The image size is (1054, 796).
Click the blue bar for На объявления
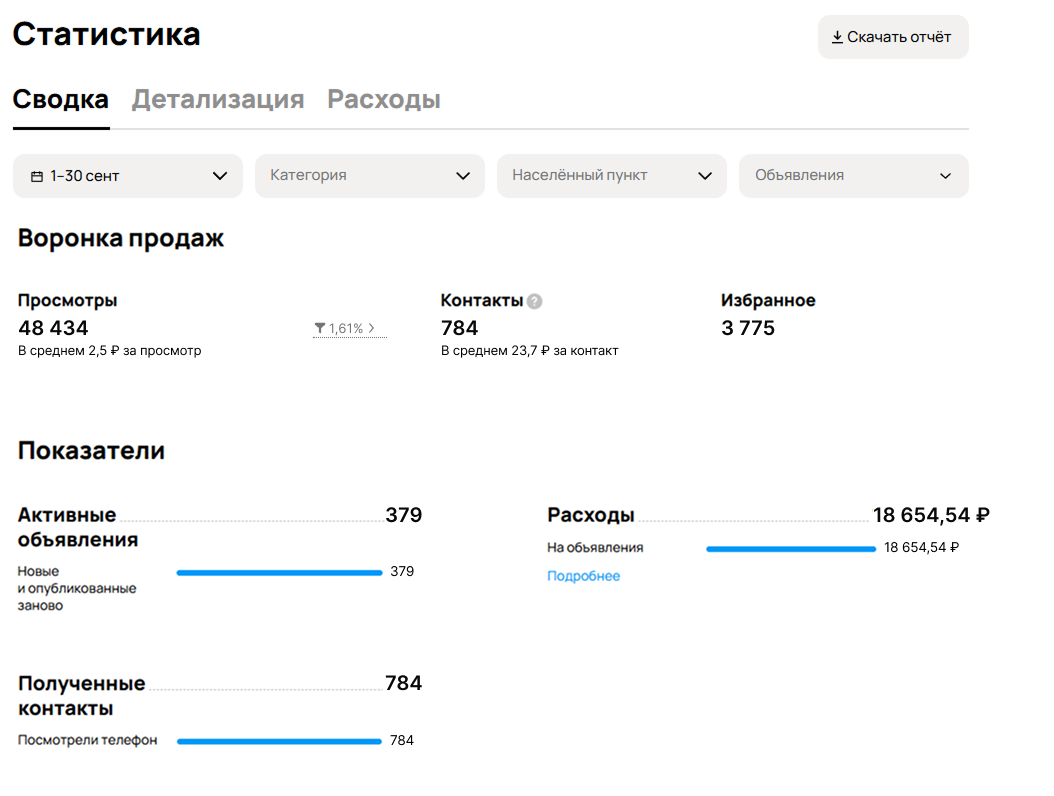(x=791, y=549)
